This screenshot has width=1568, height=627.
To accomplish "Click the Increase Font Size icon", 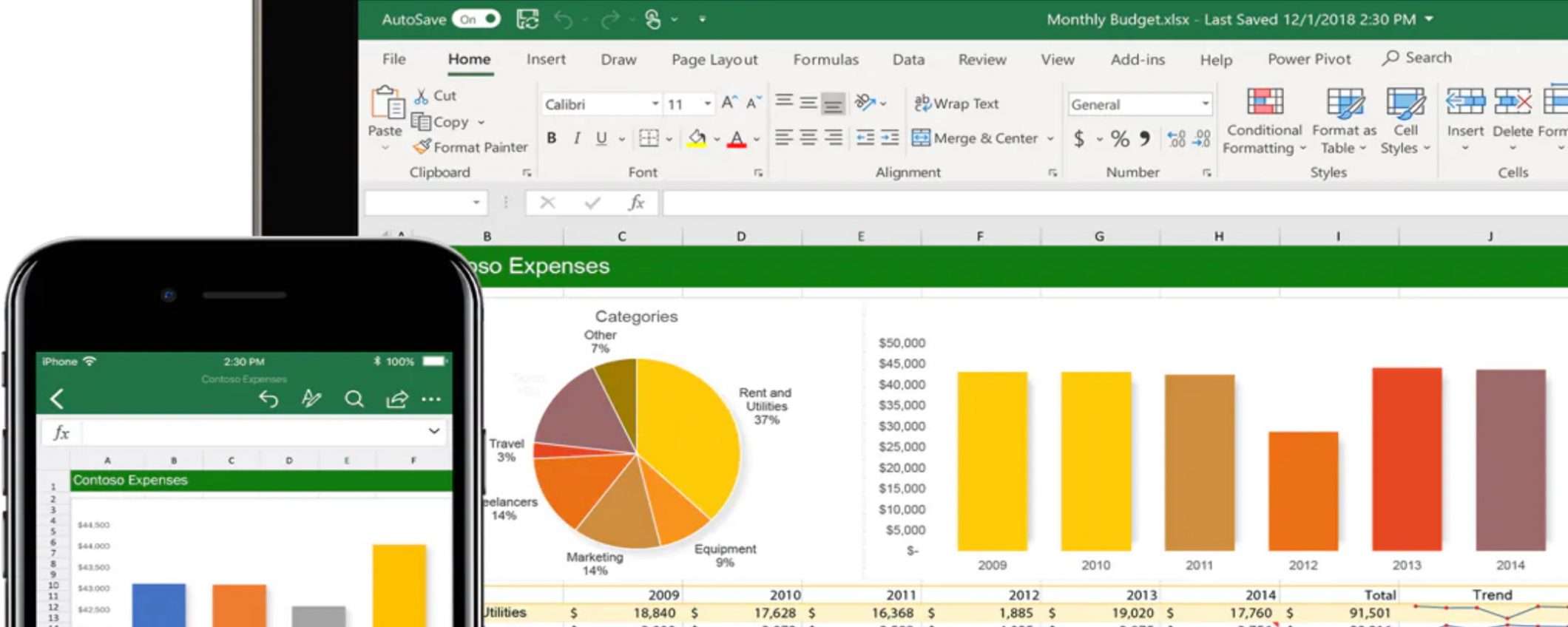I will tap(729, 104).
